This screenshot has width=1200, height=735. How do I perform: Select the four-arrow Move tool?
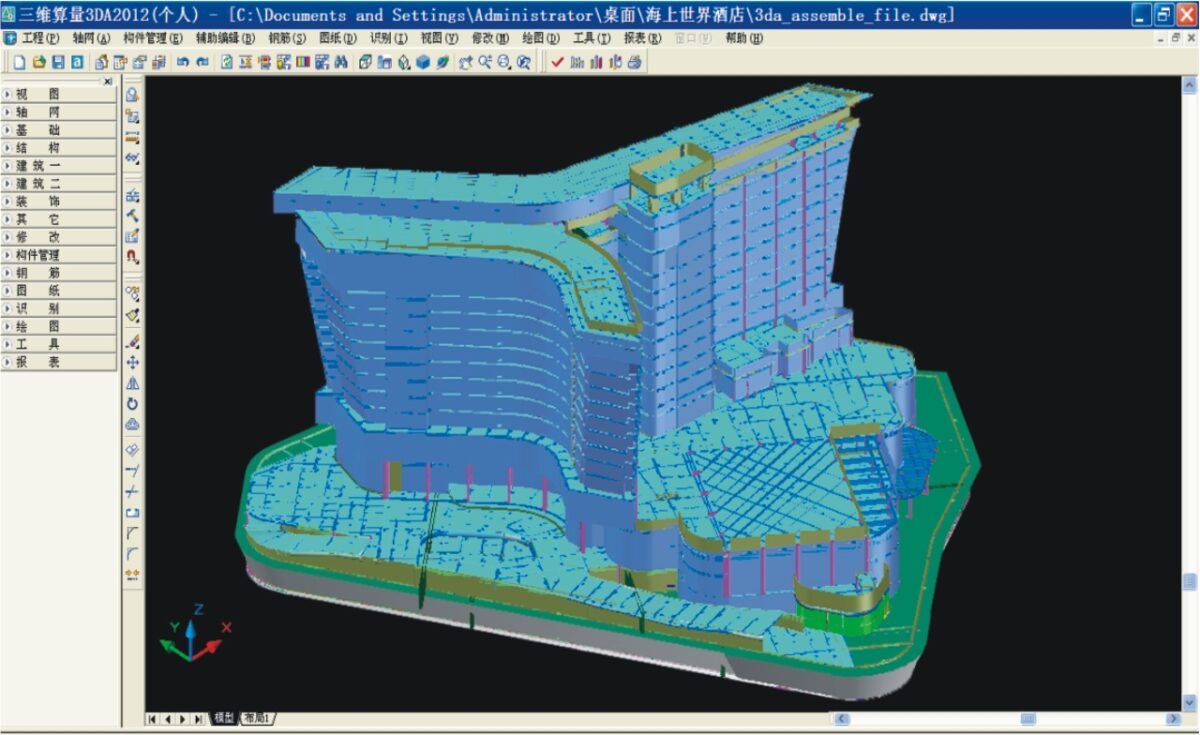132,363
